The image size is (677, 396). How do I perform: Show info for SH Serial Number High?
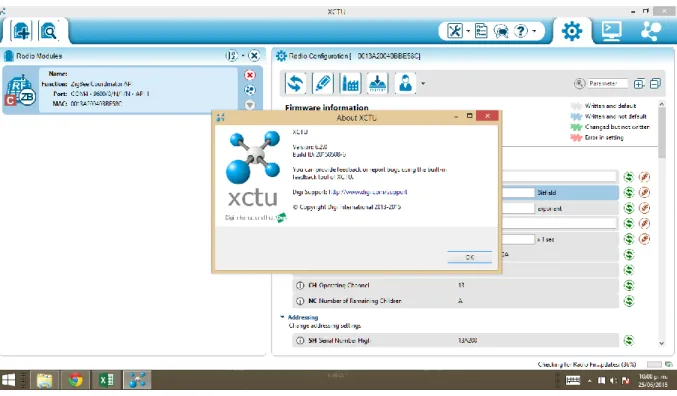pyautogui.click(x=300, y=341)
